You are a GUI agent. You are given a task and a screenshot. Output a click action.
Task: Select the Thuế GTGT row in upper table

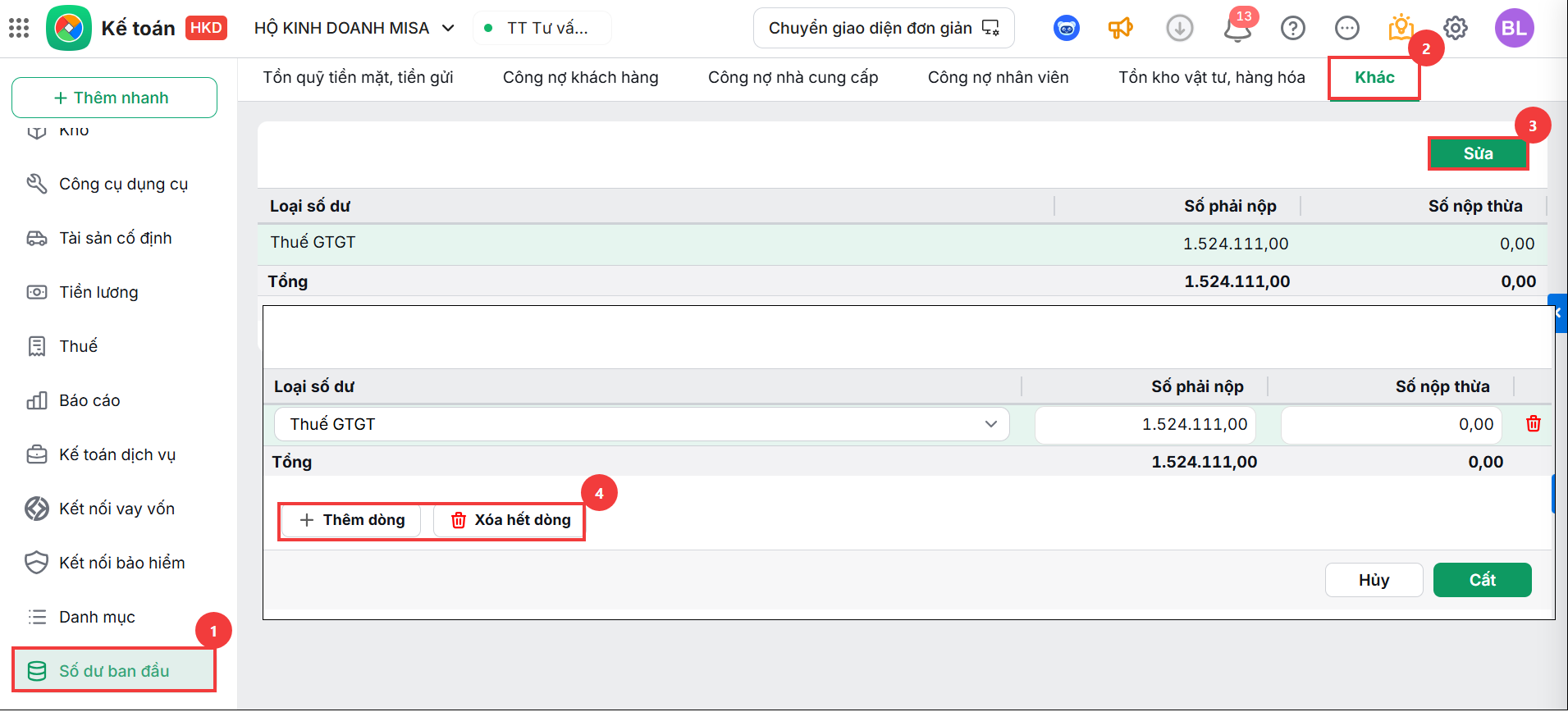pos(903,244)
